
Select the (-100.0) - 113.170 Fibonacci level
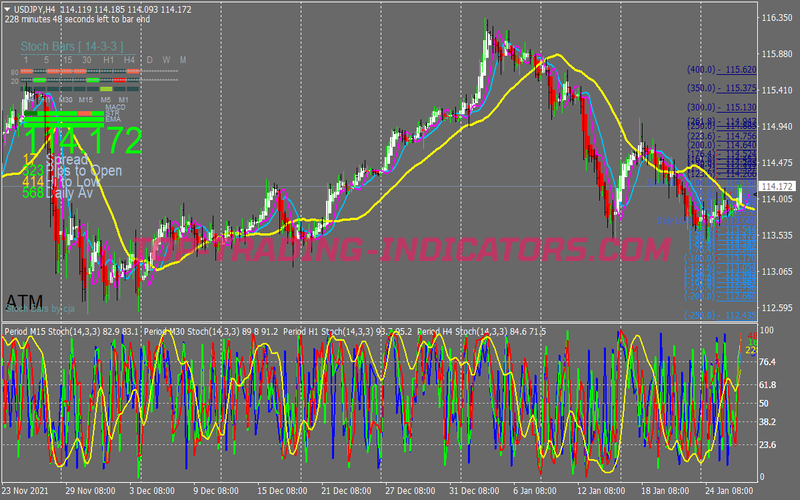[720, 259]
